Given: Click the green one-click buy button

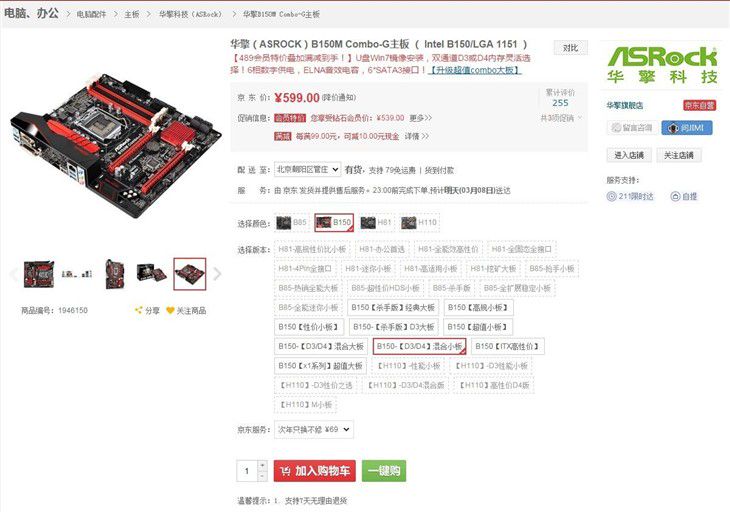Looking at the screenshot, I should [384, 471].
